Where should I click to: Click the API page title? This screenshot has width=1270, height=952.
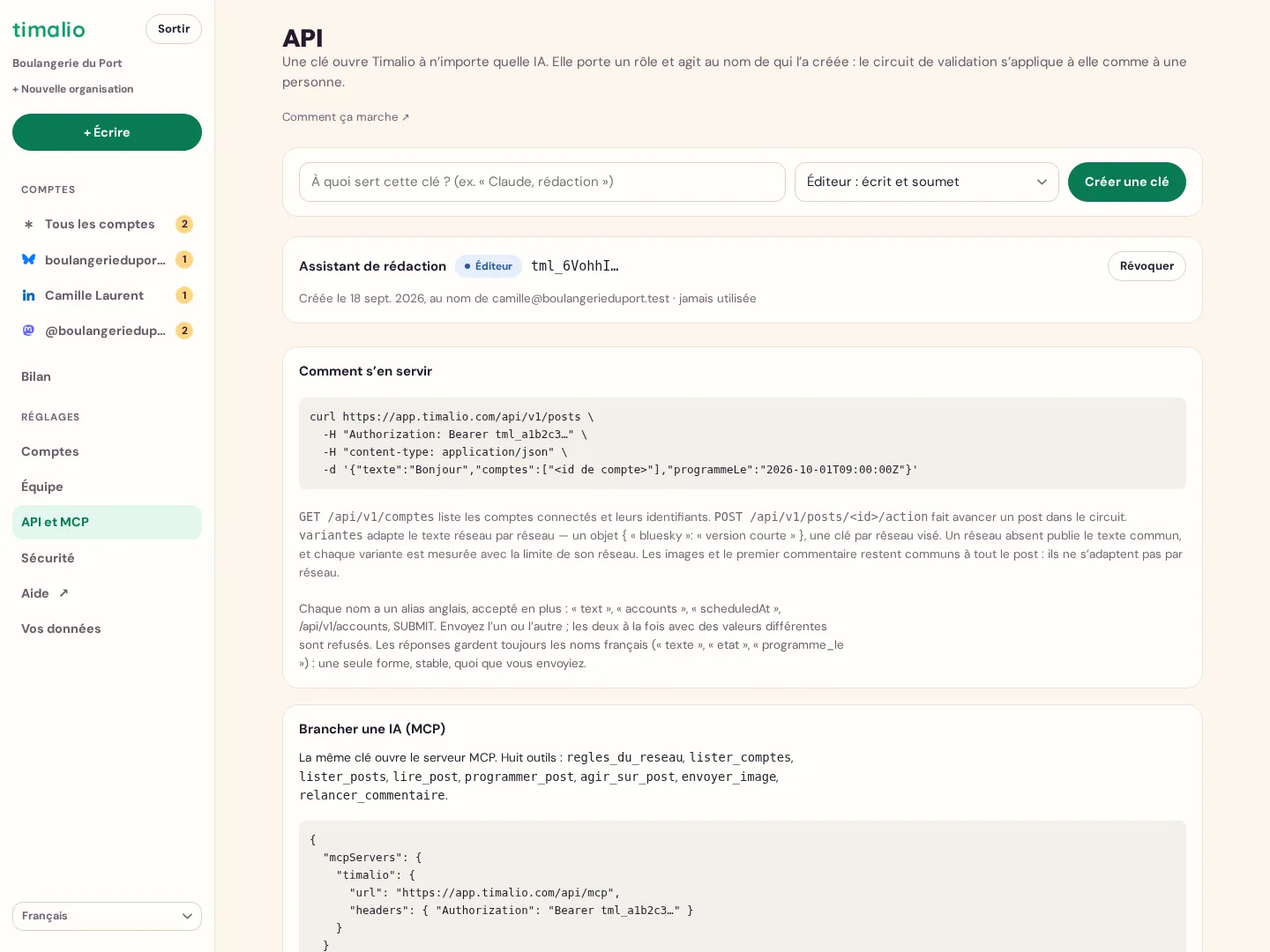point(303,38)
